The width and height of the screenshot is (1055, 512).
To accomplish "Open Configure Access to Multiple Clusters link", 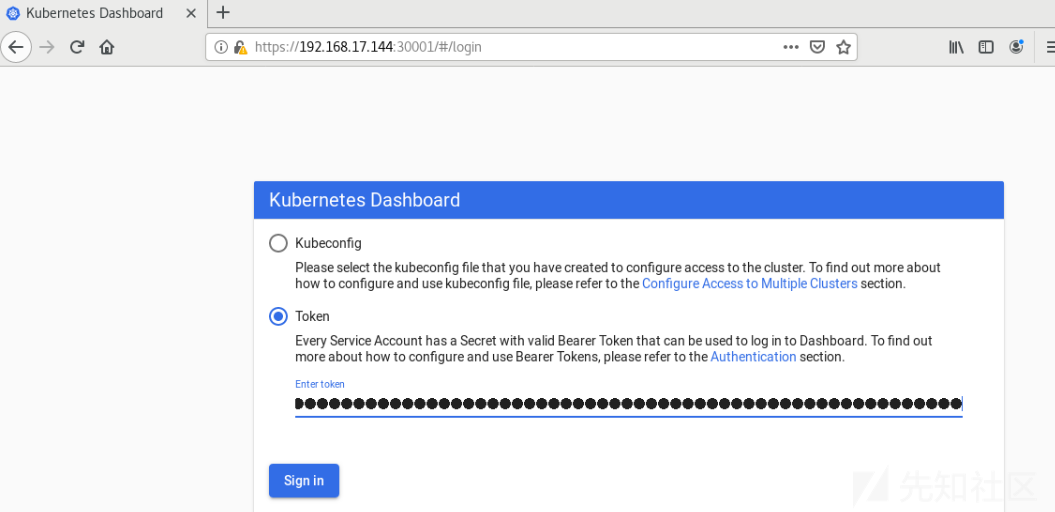I will coord(750,283).
